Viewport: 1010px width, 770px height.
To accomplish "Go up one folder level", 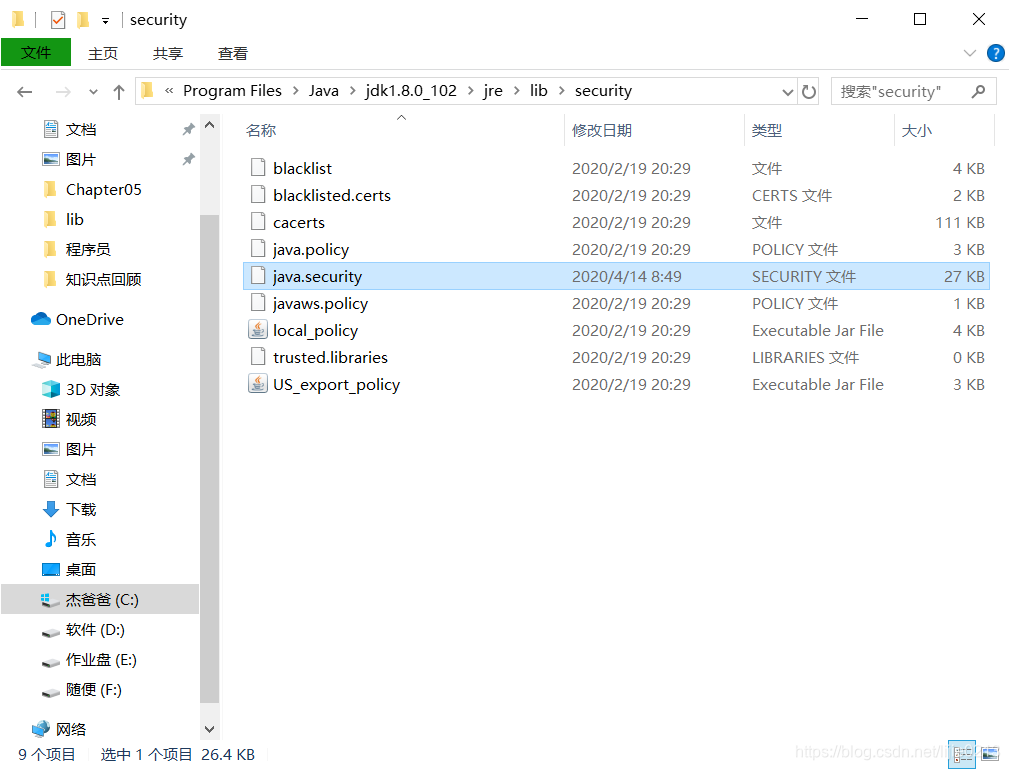I will (x=119, y=91).
